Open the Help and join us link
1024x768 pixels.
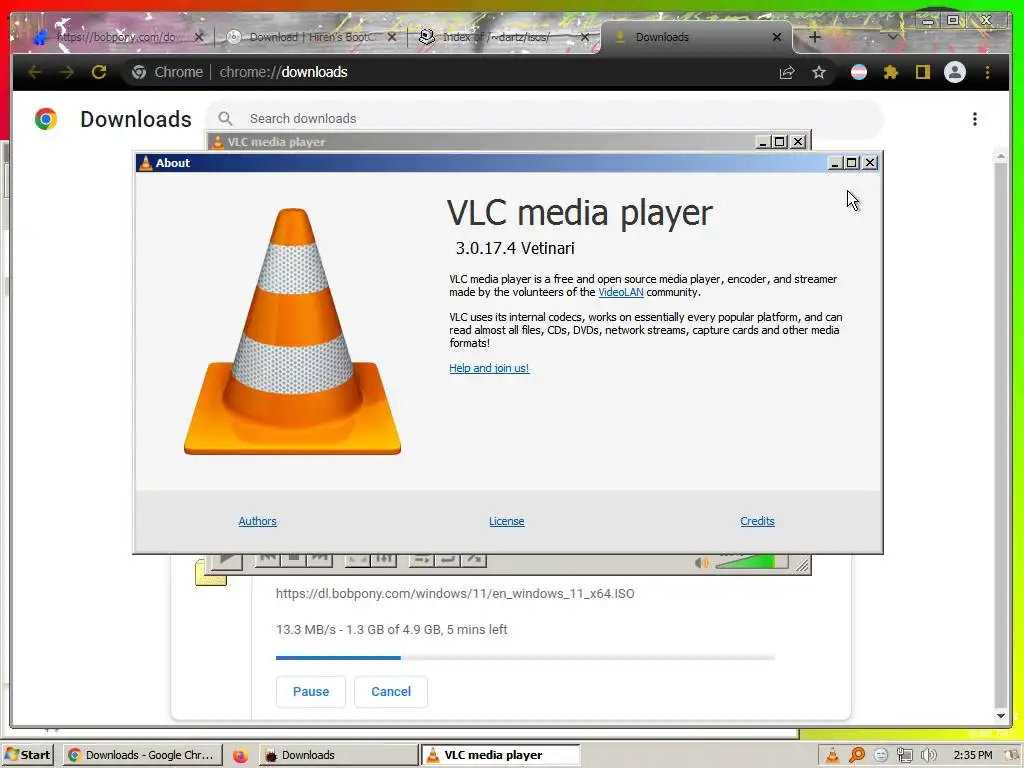(488, 368)
